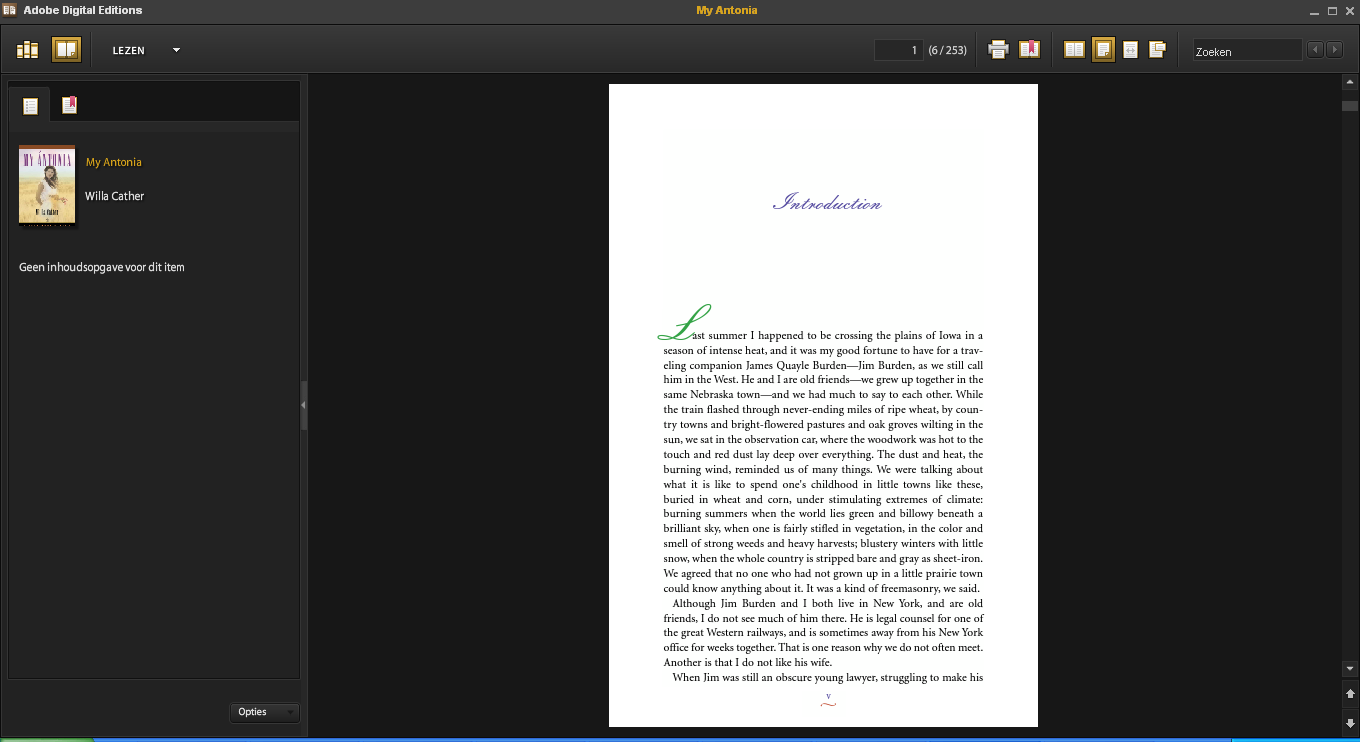Go to next search result arrow
The image size is (1360, 742).
(x=1334, y=50)
